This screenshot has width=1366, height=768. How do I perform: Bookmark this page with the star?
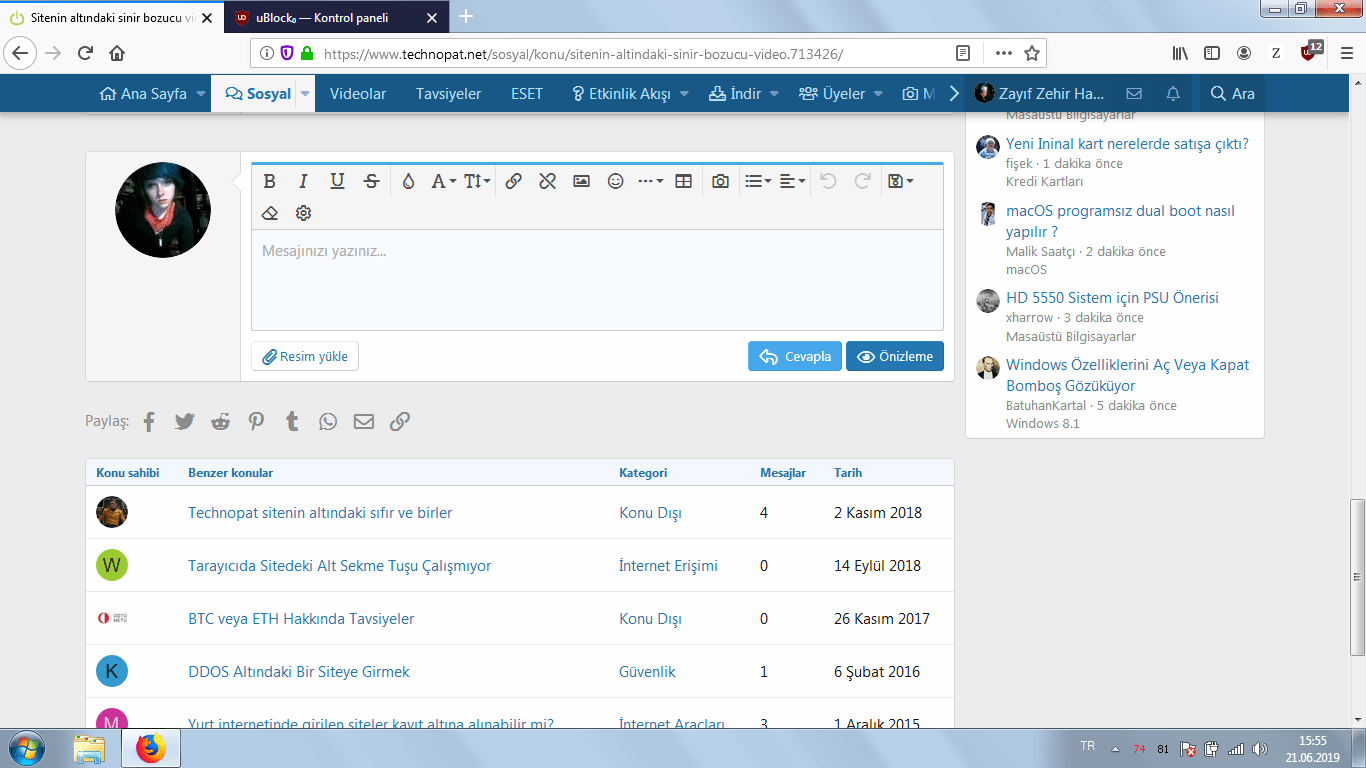click(x=1032, y=53)
